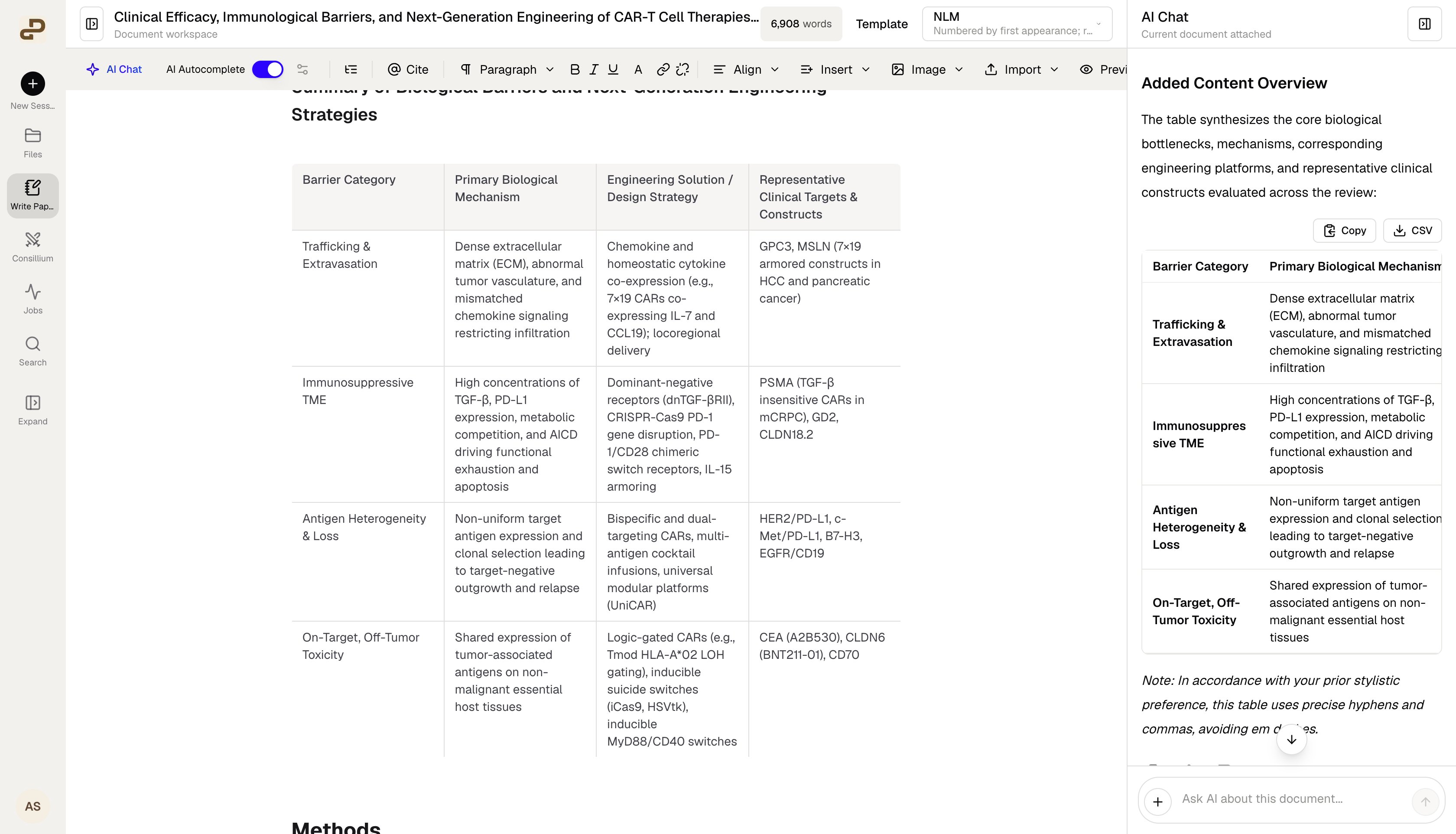Image resolution: width=1456 pixels, height=834 pixels.
Task: Open the document outline list icon
Action: [x=351, y=69]
